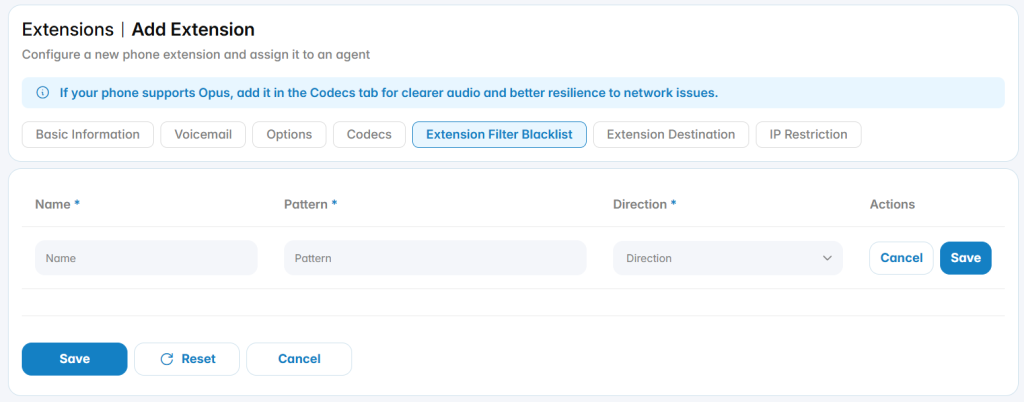Switch to the IP Restriction tab

coord(808,134)
